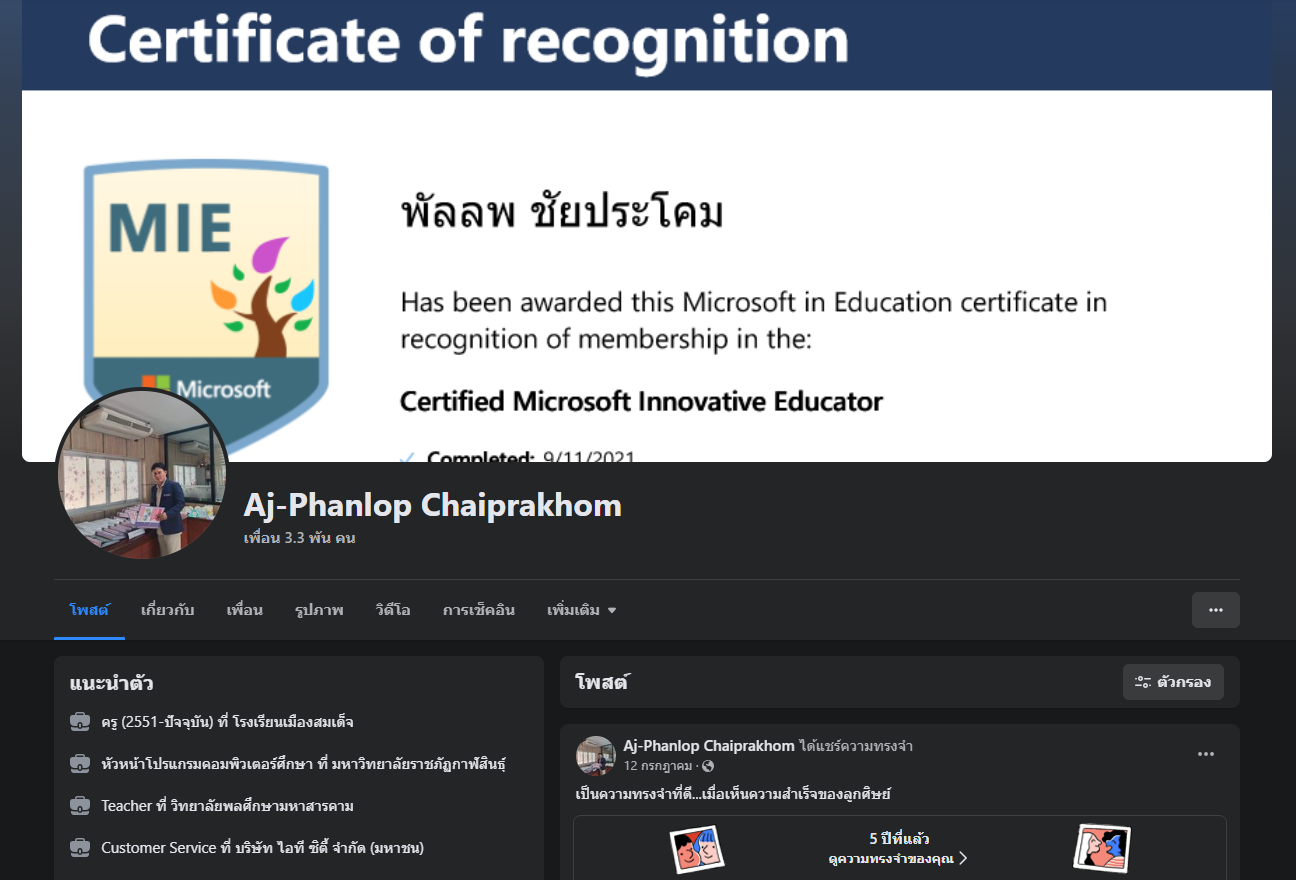The image size is (1296, 880).
Task: Open the profile's three-dot options button
Action: (x=1216, y=610)
